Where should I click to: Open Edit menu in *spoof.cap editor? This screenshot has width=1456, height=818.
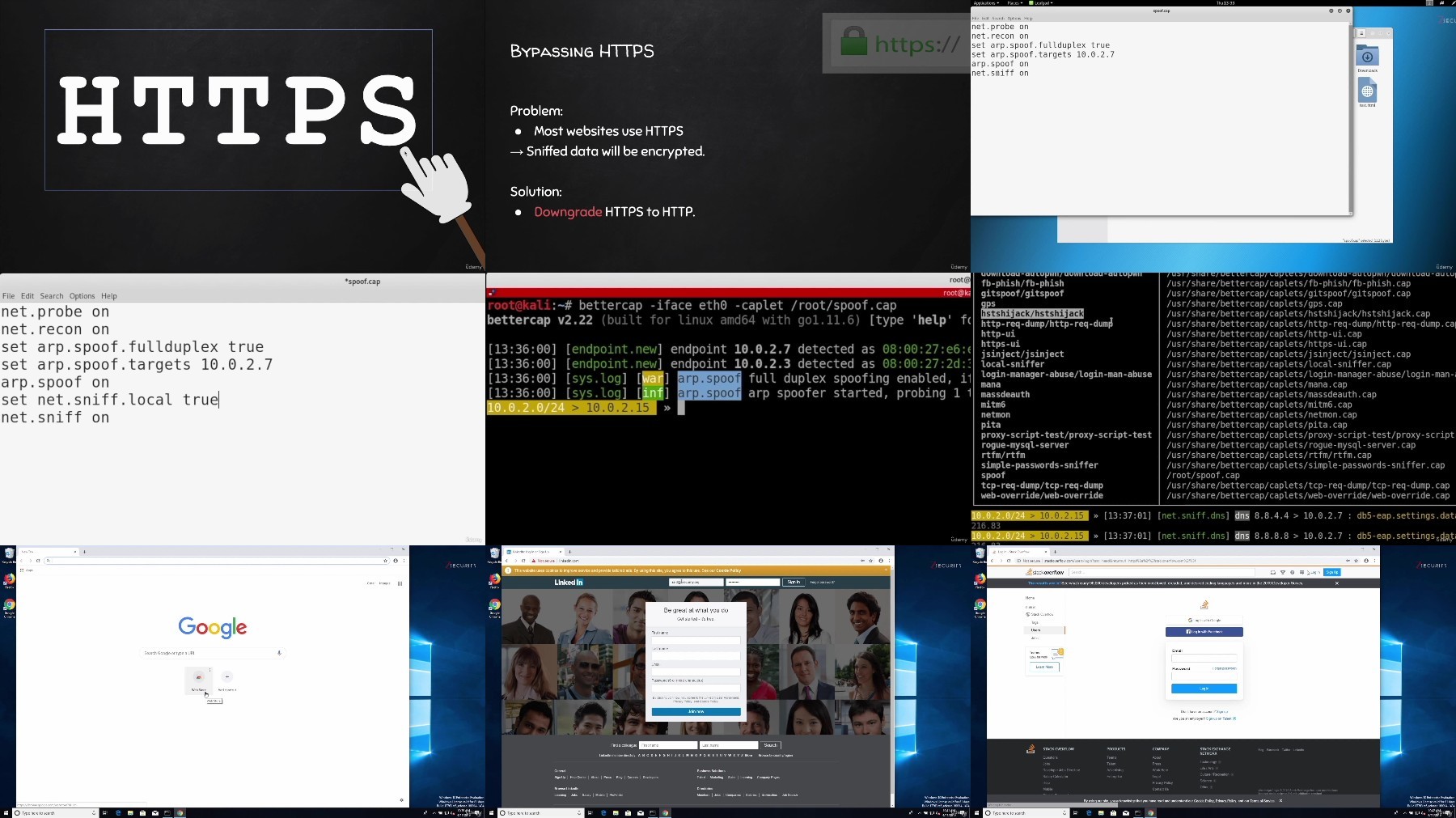coord(28,296)
